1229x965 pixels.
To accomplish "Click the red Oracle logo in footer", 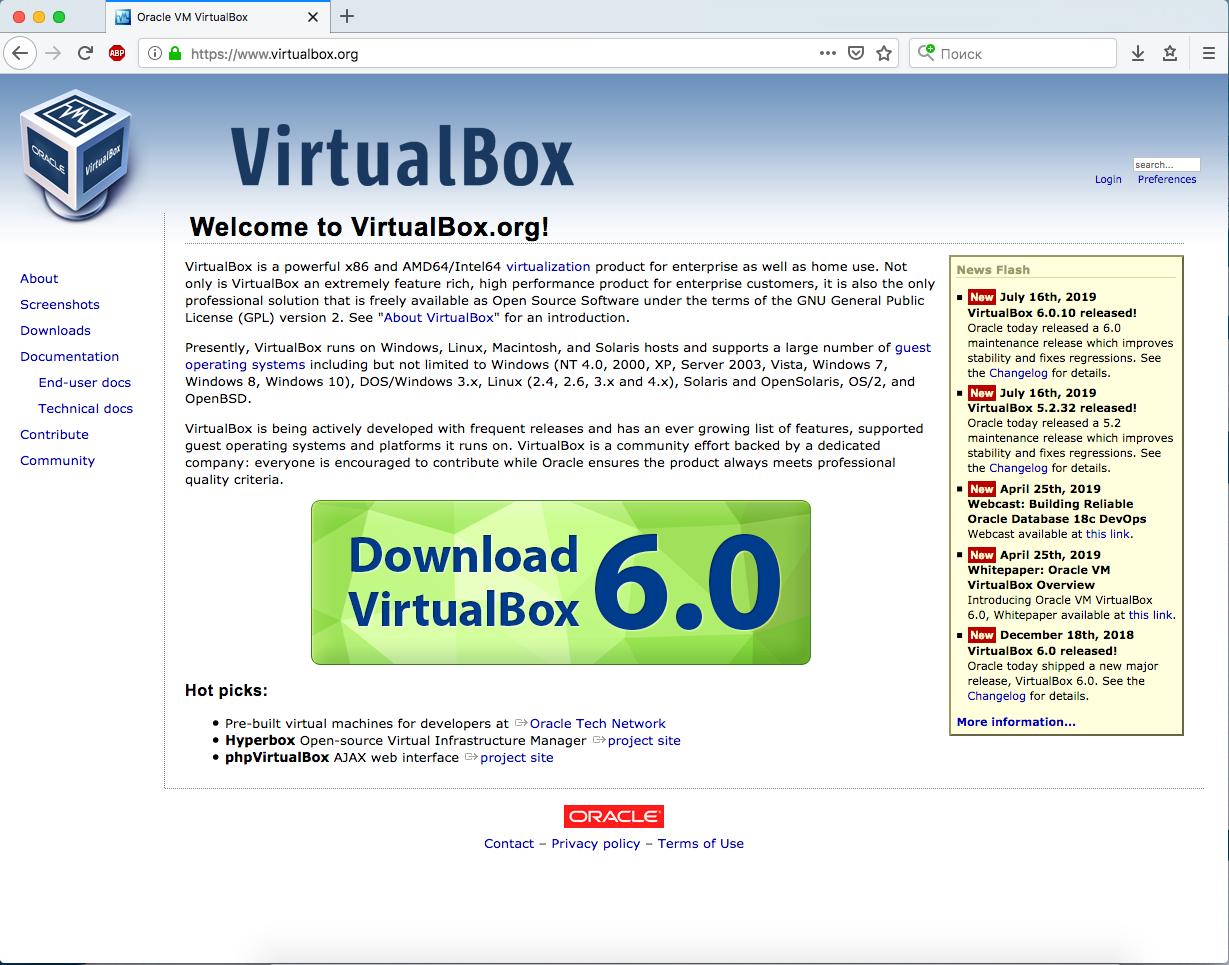I will pyautogui.click(x=614, y=817).
